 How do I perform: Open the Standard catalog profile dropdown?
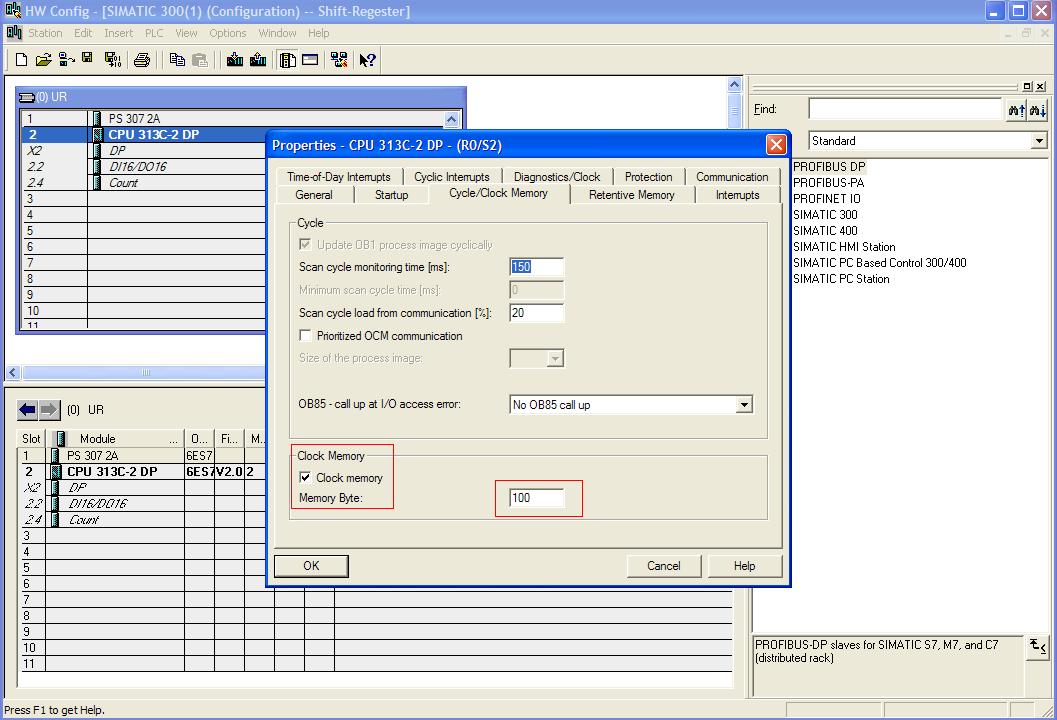pyautogui.click(x=1039, y=141)
